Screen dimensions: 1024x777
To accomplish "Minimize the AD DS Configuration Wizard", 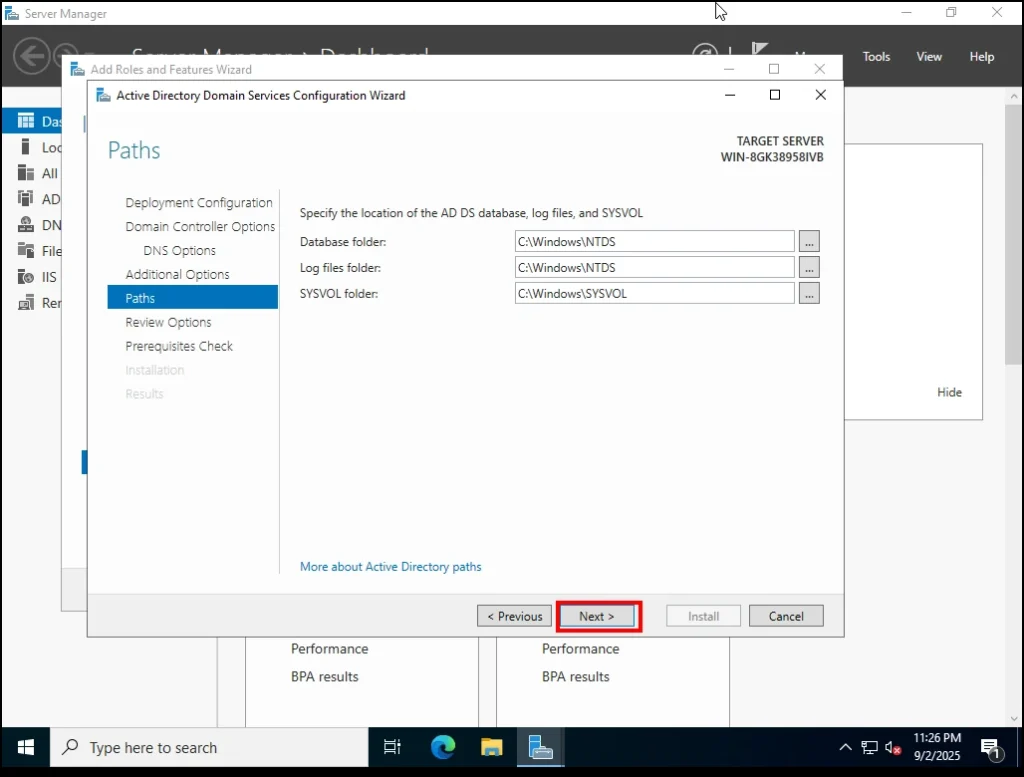I will (x=730, y=95).
